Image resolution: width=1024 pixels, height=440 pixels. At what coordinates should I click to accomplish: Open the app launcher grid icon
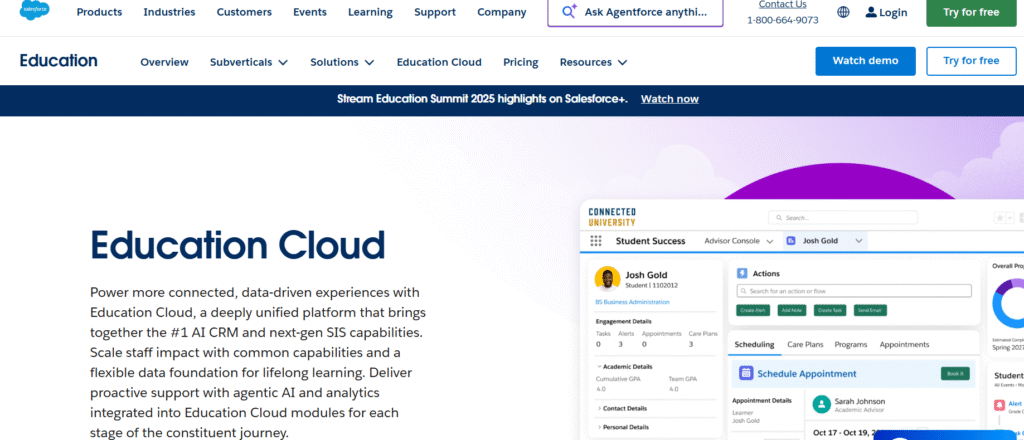click(596, 241)
